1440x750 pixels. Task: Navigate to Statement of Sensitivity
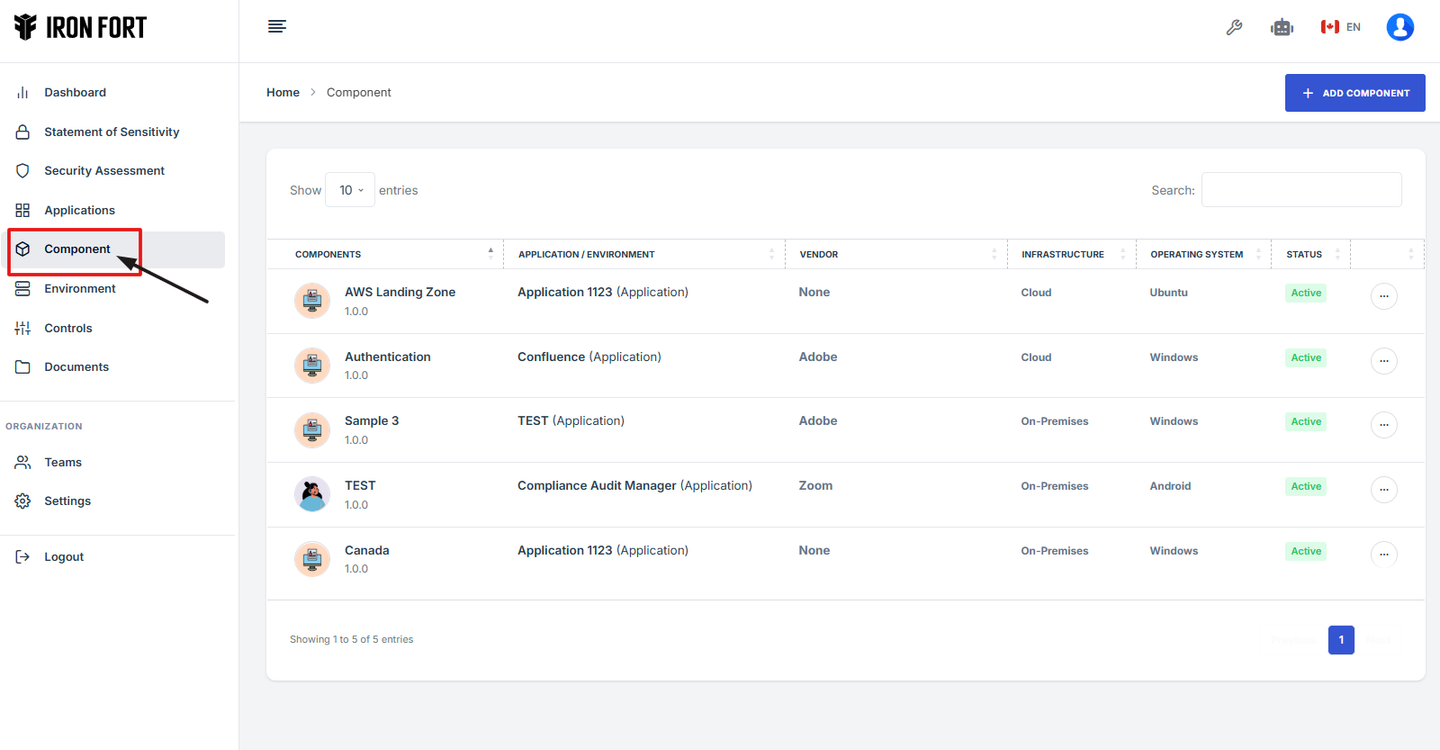(x=111, y=132)
